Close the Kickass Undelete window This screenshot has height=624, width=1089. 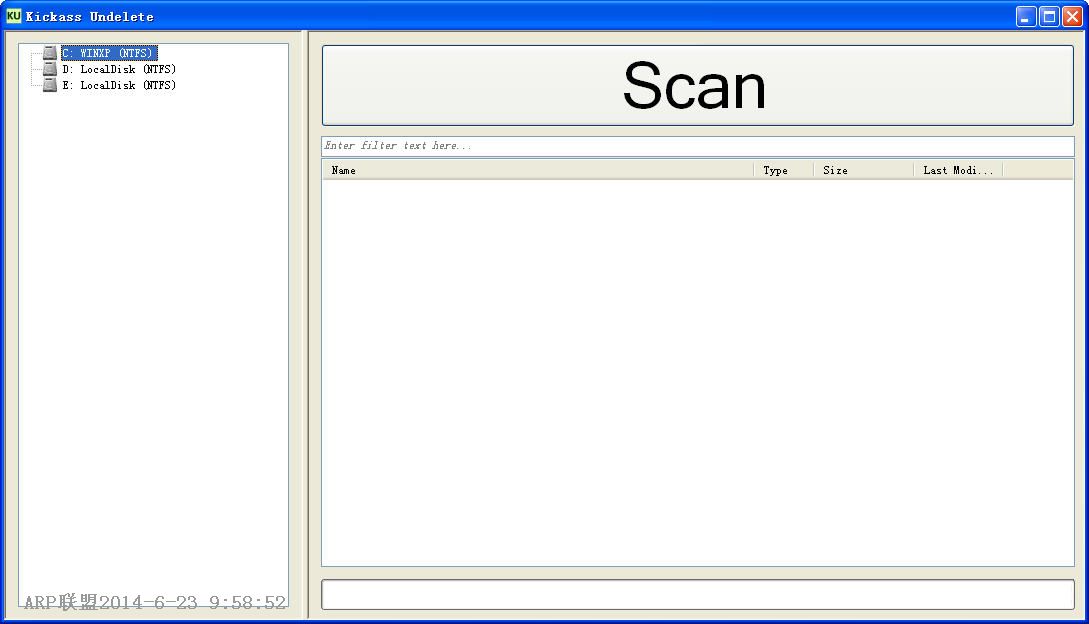click(1072, 16)
